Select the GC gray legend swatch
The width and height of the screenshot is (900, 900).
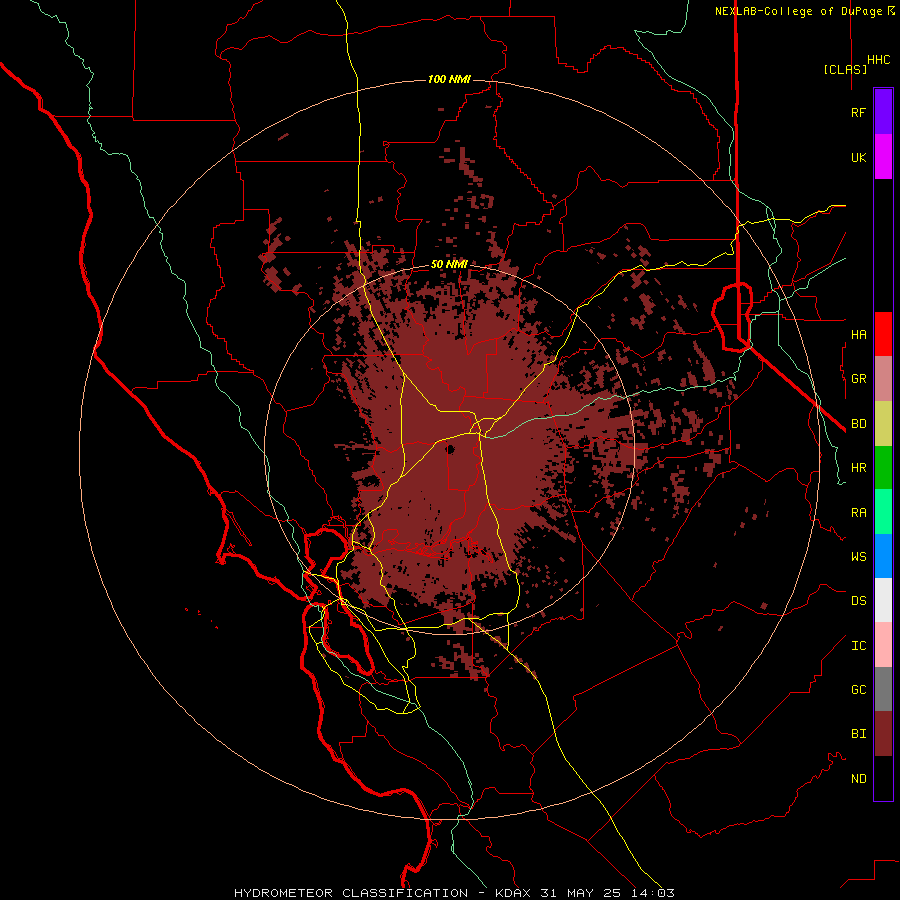point(883,689)
